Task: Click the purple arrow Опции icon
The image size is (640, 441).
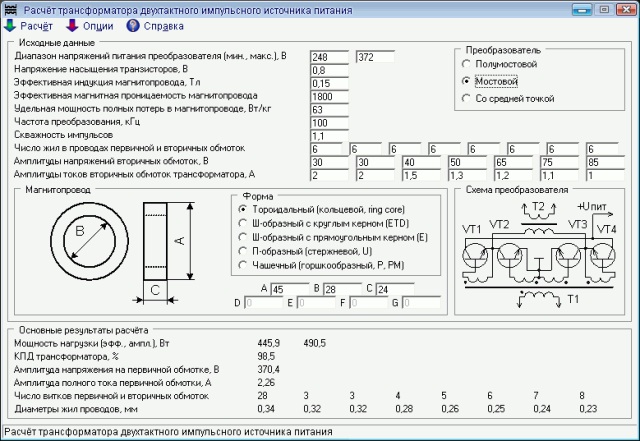Action: 72,25
